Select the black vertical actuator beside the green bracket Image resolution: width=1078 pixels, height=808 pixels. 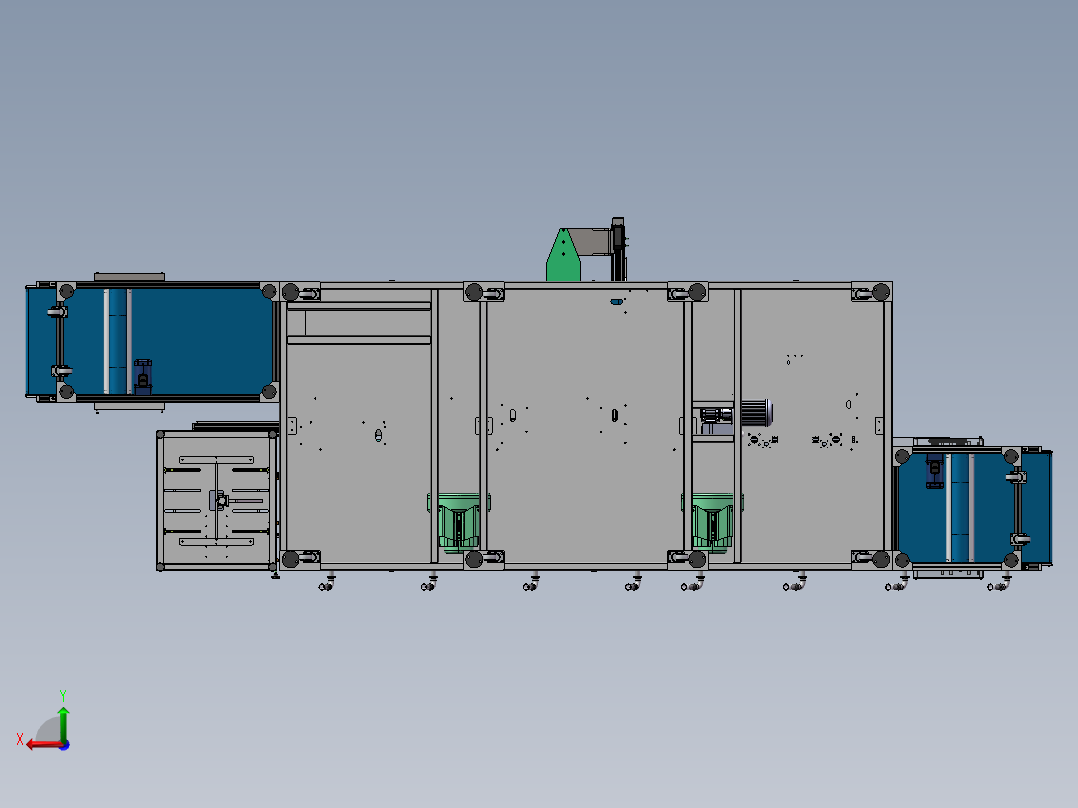[x=618, y=249]
